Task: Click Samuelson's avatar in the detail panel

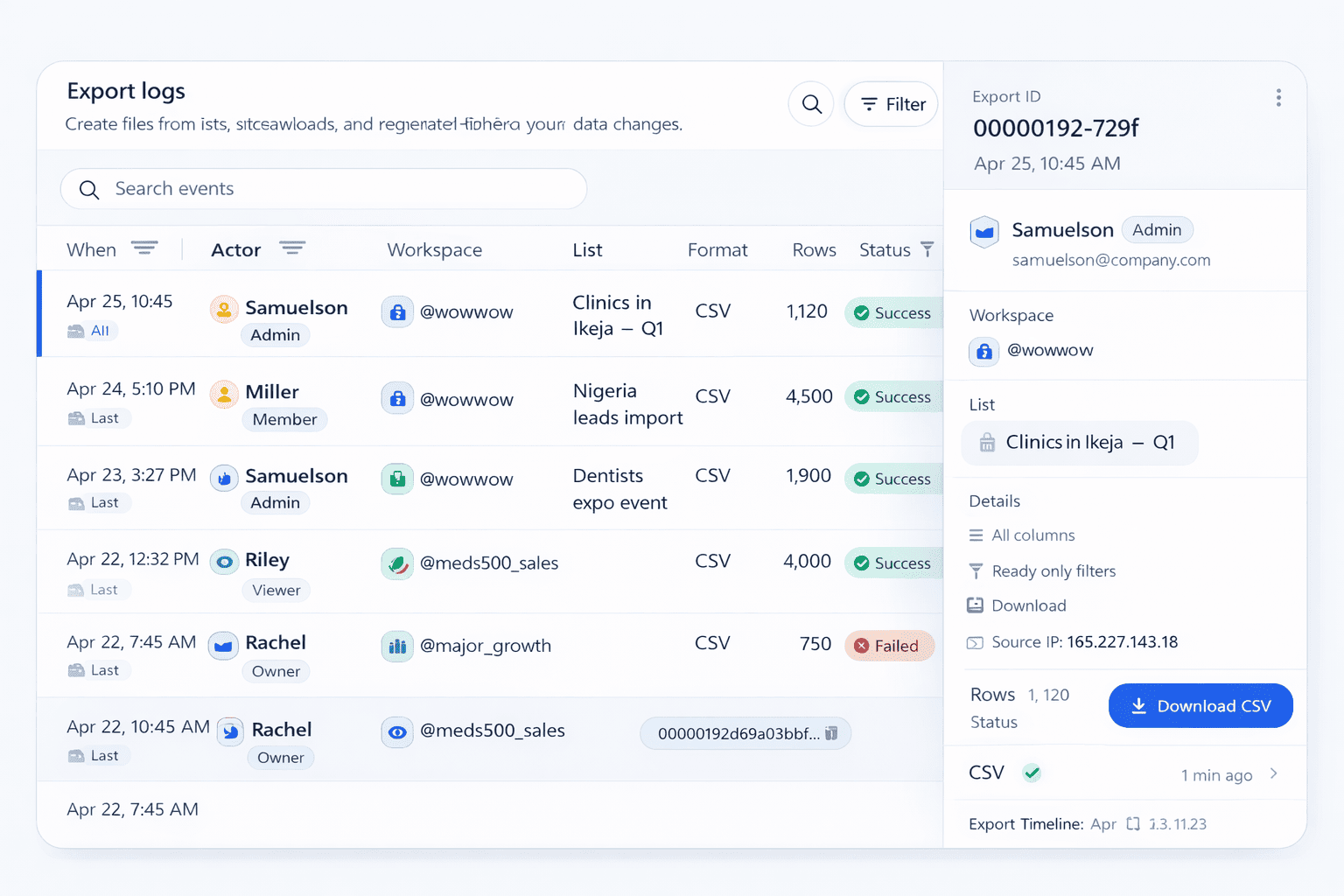Action: tap(984, 232)
